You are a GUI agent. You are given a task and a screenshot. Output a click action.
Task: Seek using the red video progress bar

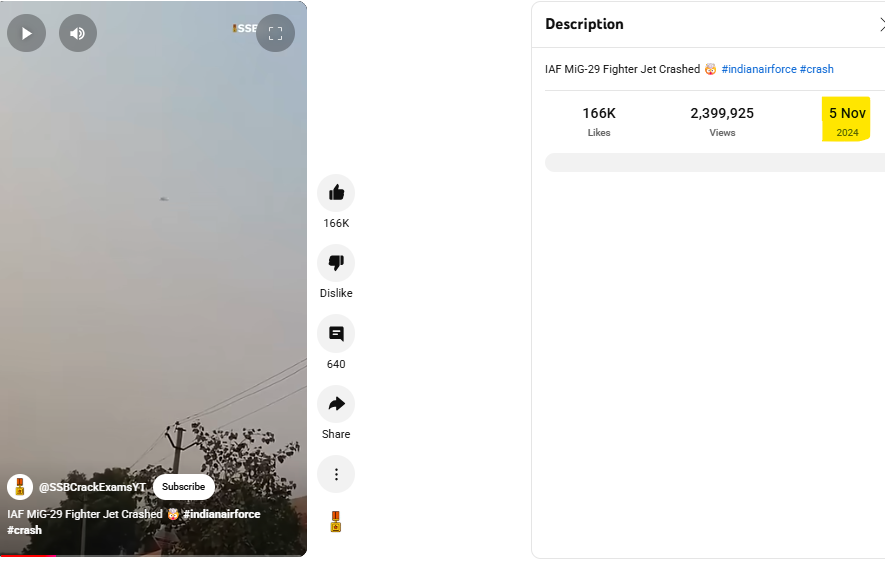click(153, 556)
